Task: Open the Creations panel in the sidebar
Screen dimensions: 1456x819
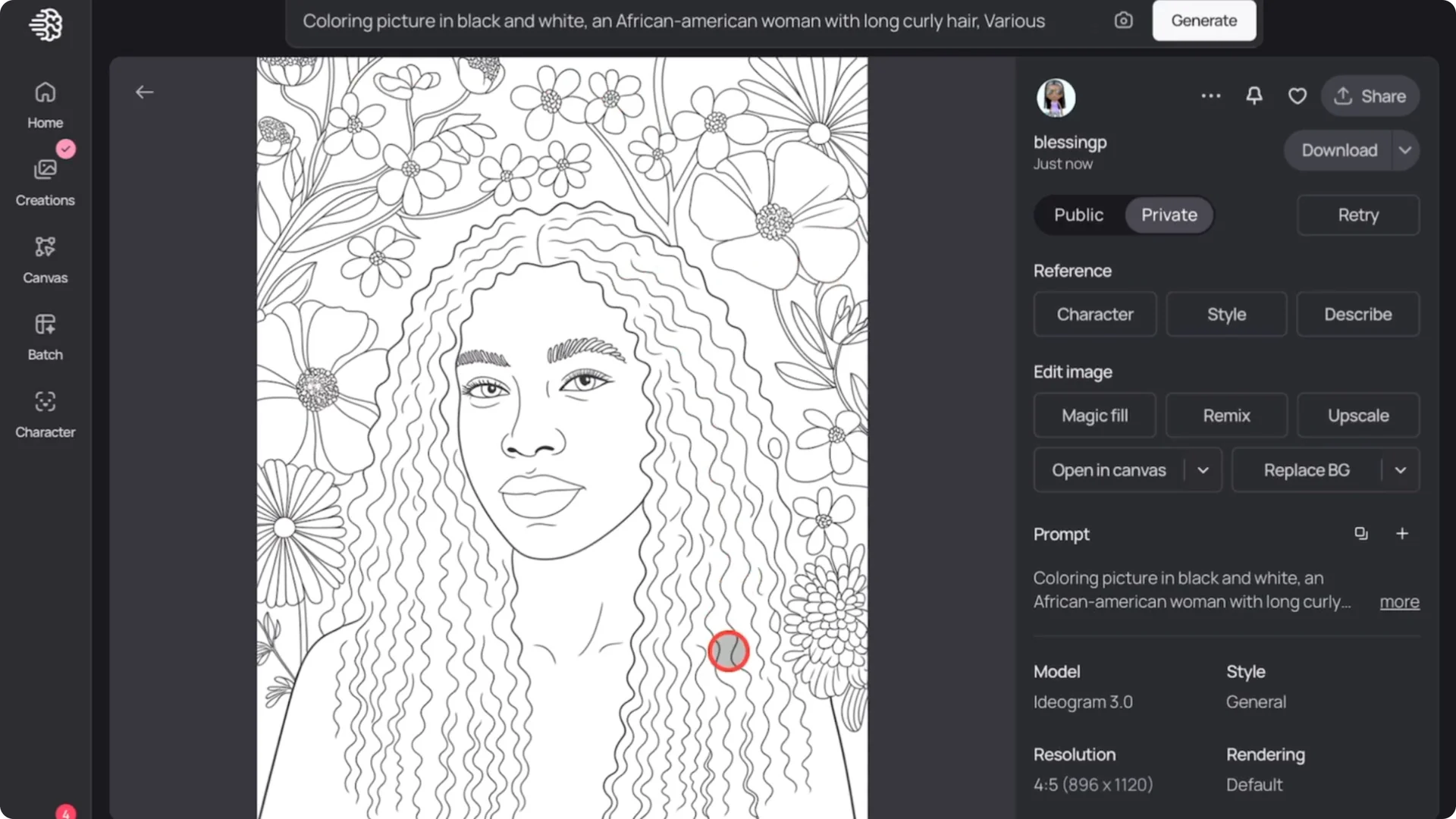Action: tap(45, 178)
